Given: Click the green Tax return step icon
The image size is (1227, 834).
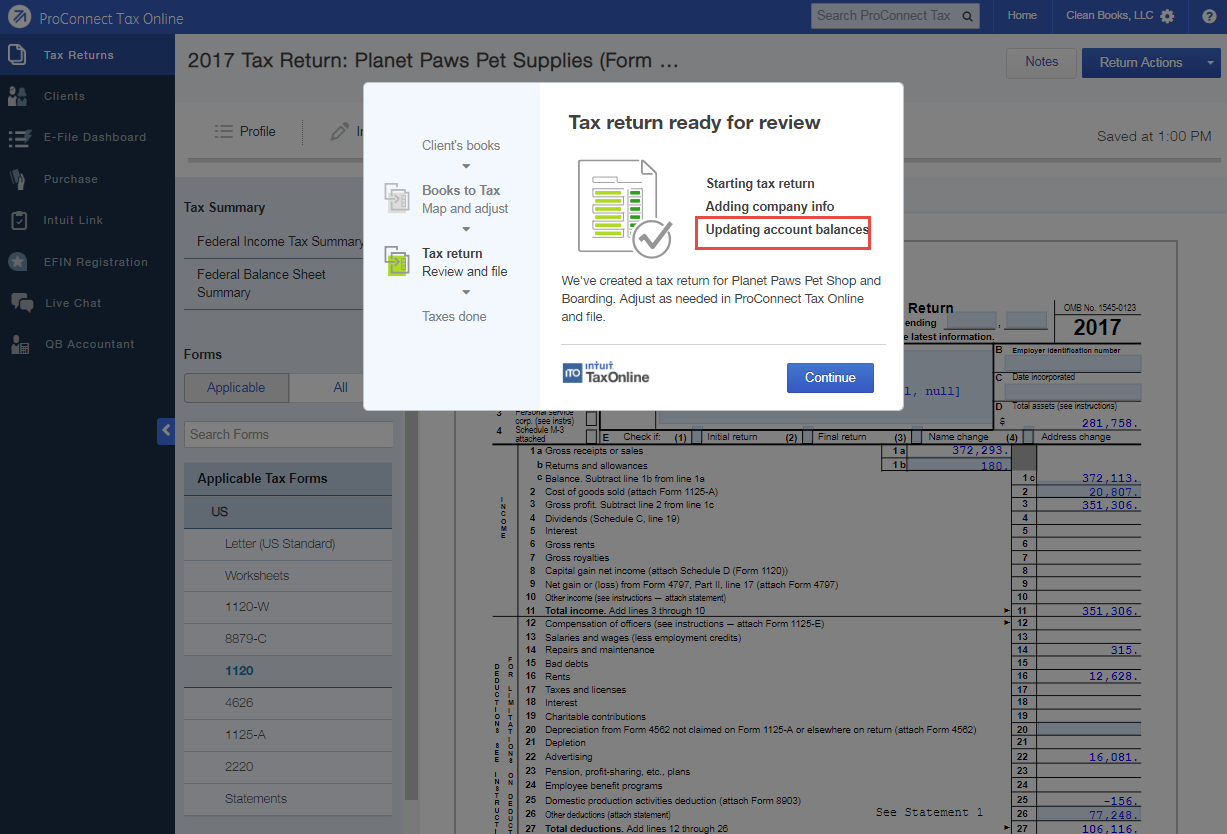Looking at the screenshot, I should pyautogui.click(x=397, y=261).
